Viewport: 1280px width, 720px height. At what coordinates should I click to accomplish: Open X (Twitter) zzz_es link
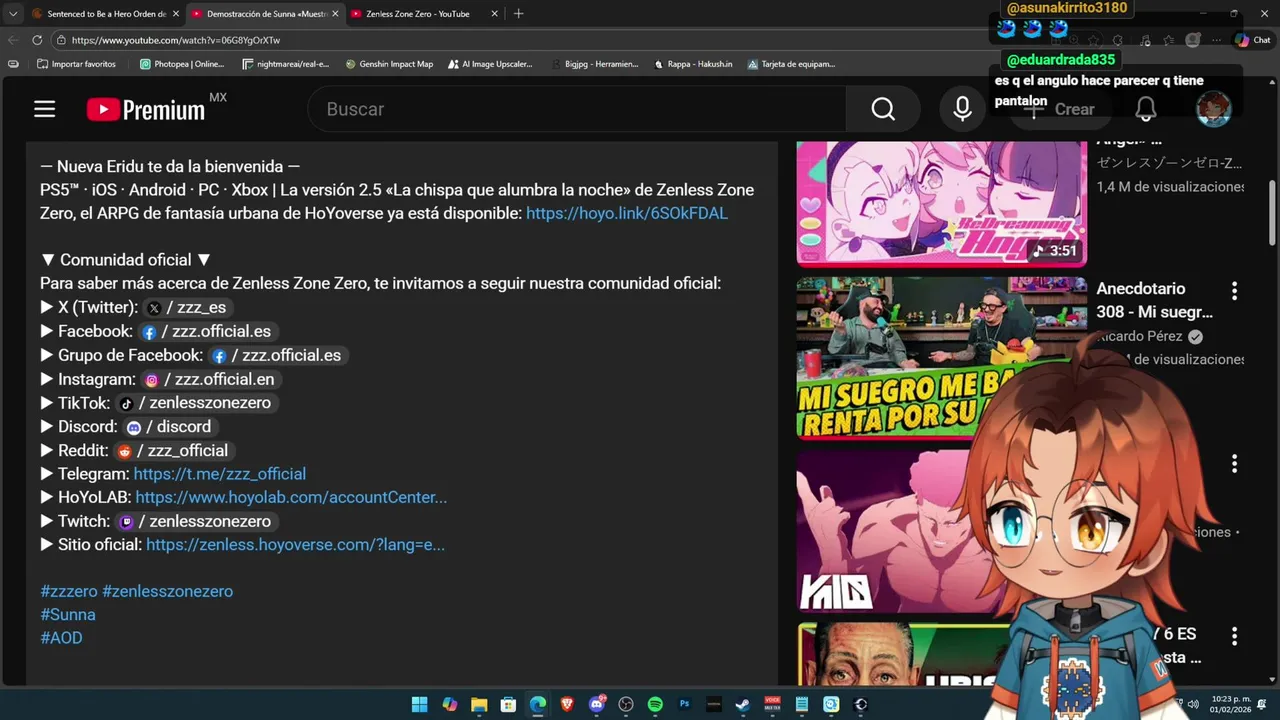click(x=189, y=308)
